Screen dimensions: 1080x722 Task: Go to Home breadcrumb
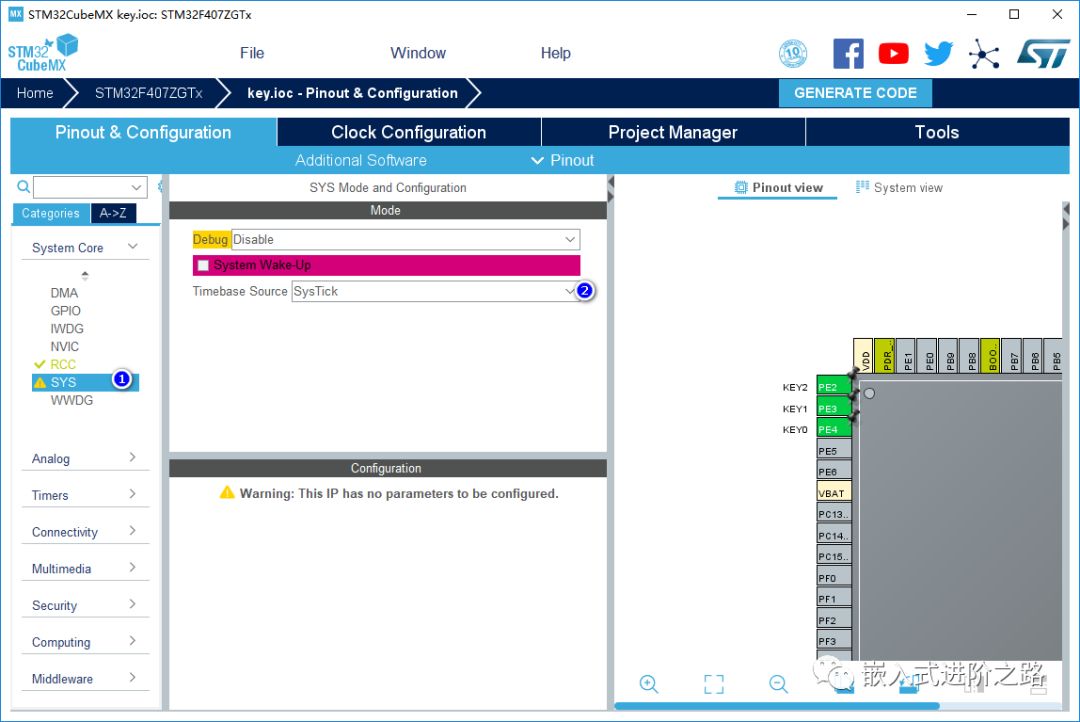click(35, 93)
